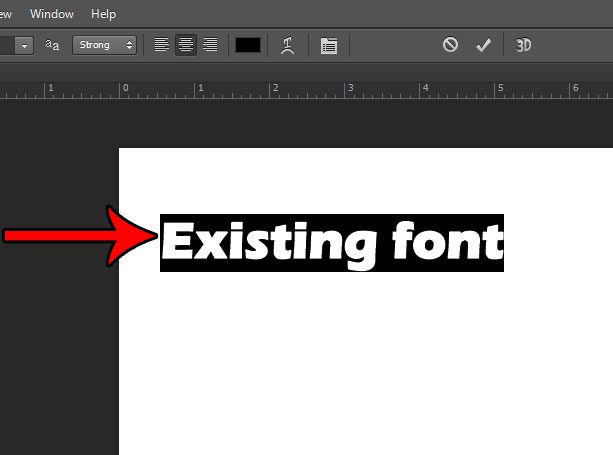The image size is (613, 455).
Task: Click on the horizontal ruler
Action: [x=300, y=91]
